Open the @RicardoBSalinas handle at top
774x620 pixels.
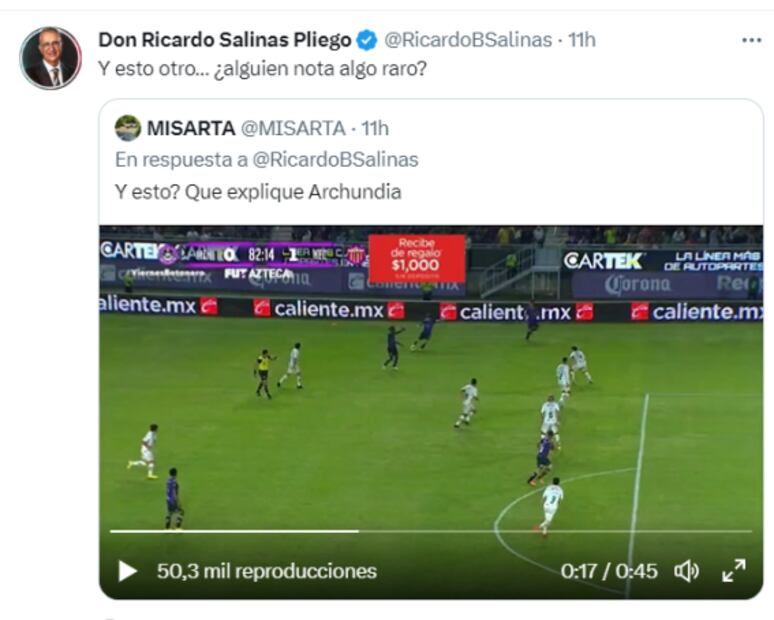click(x=468, y=40)
